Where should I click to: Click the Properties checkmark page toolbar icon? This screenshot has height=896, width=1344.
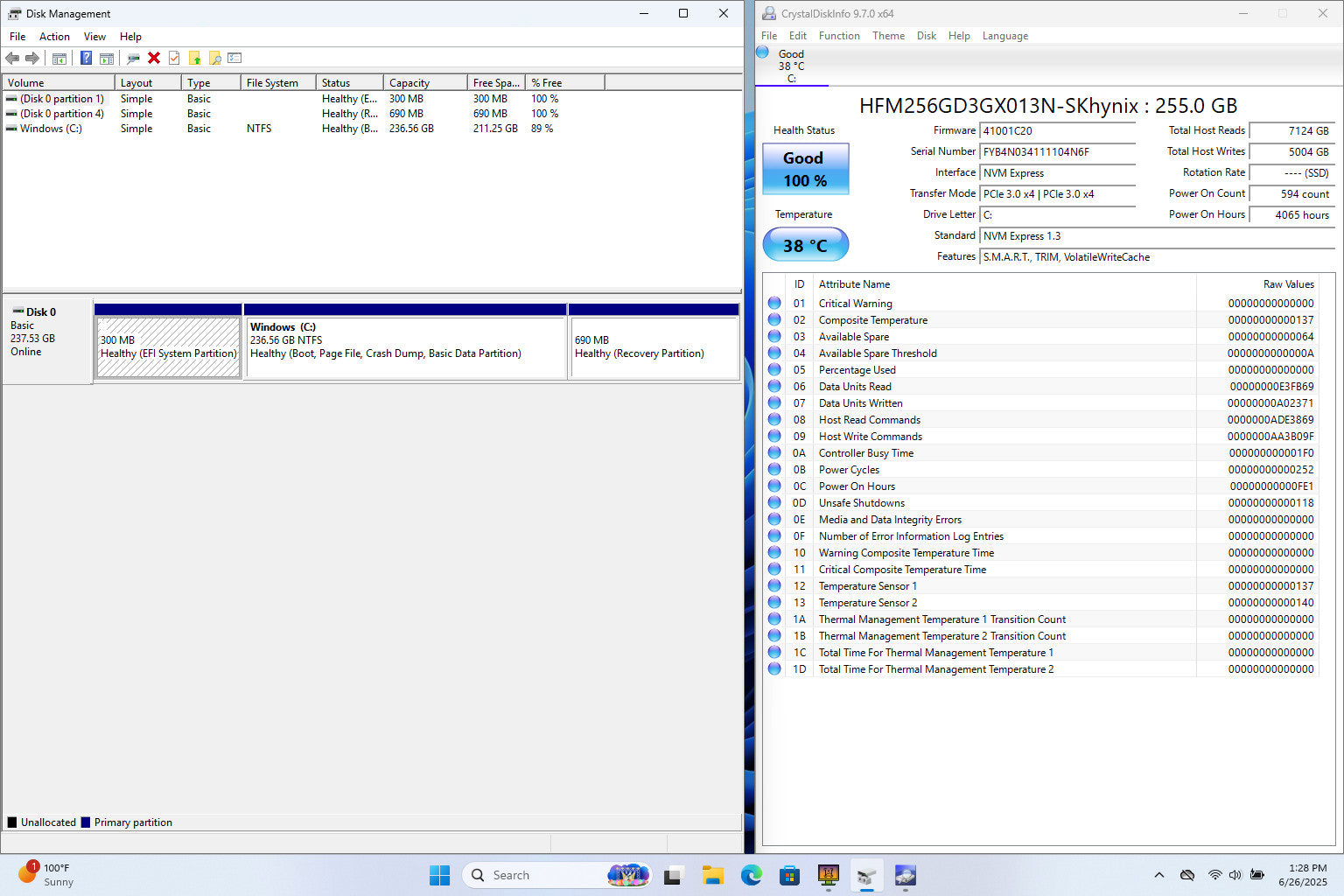click(174, 58)
